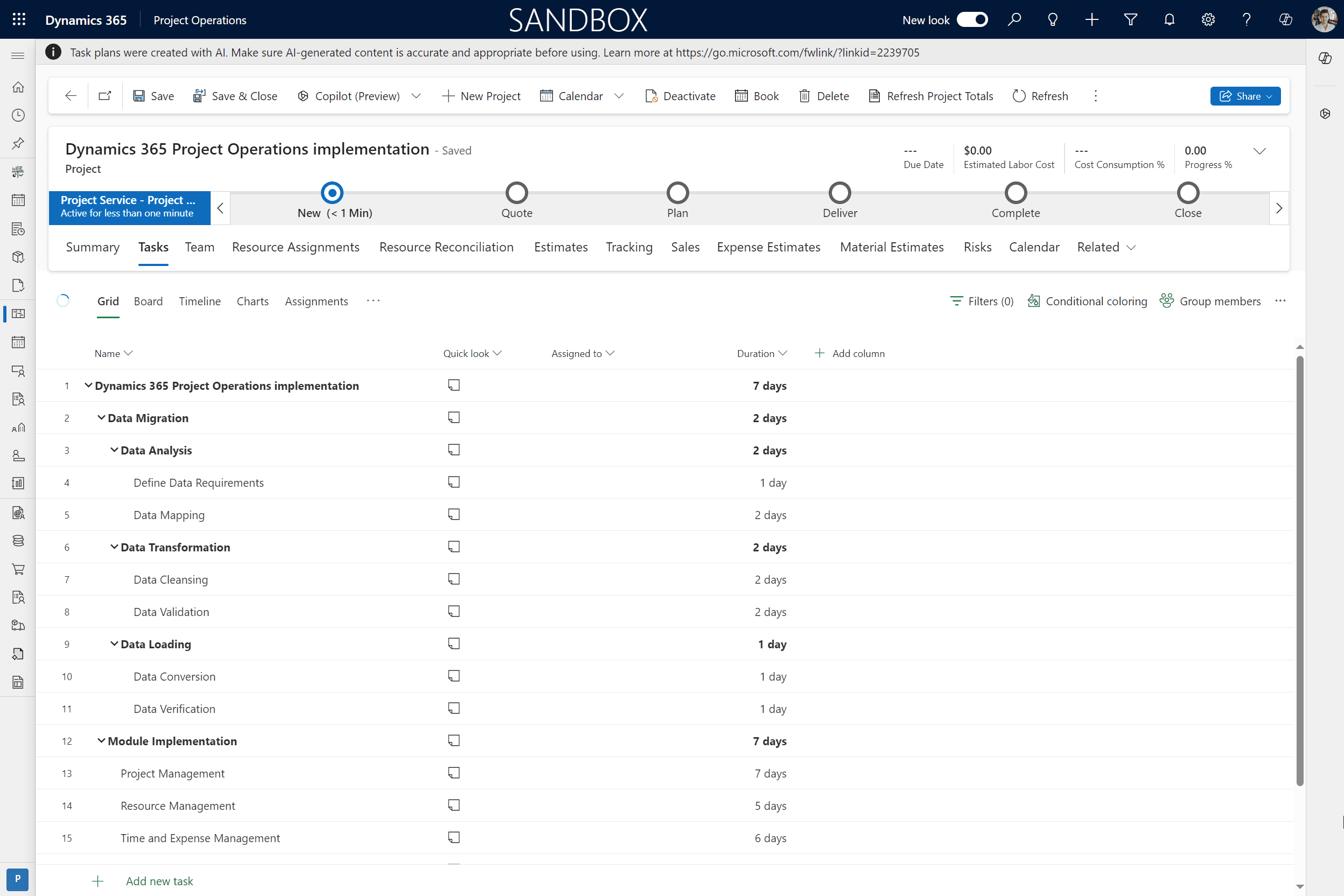Click the help question mark icon

1247,20
